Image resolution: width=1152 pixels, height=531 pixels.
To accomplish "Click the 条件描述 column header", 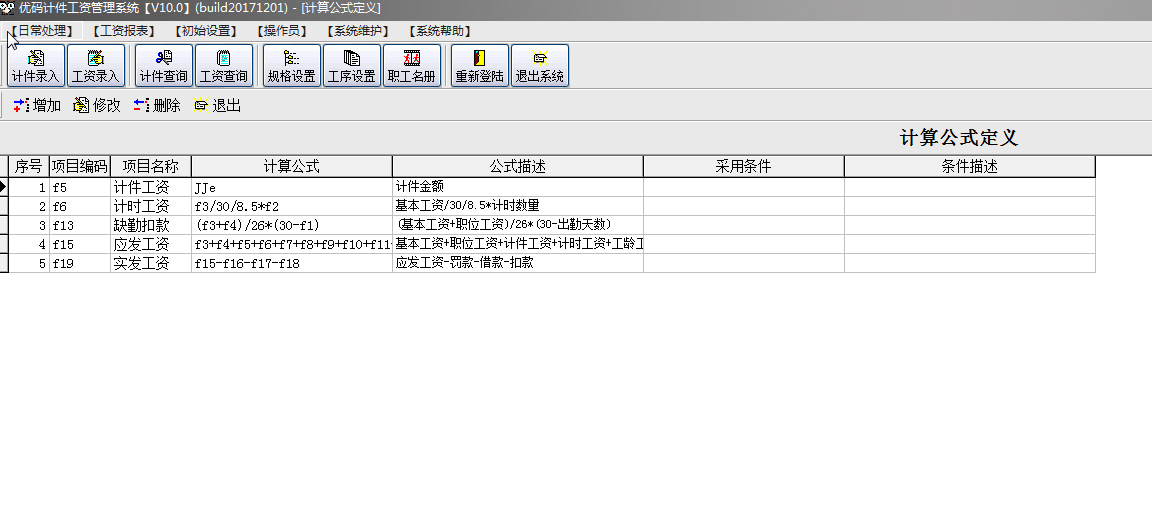I will pyautogui.click(x=970, y=167).
